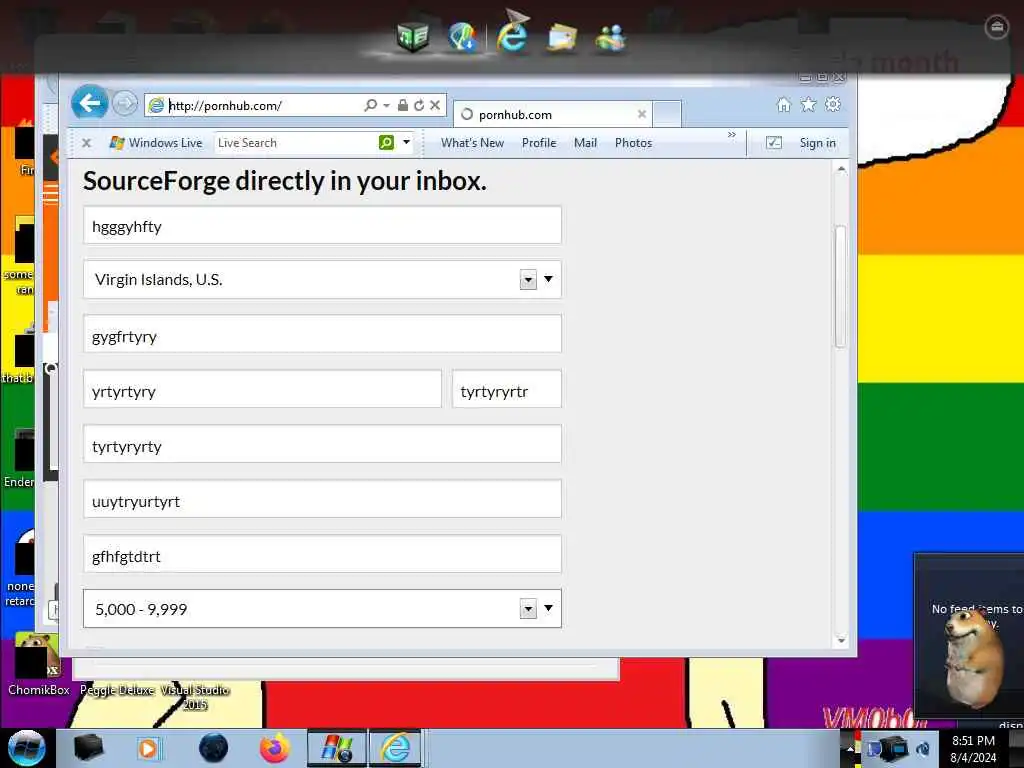1024x768 pixels.
Task: Open Firefox from the taskbar
Action: (x=274, y=748)
